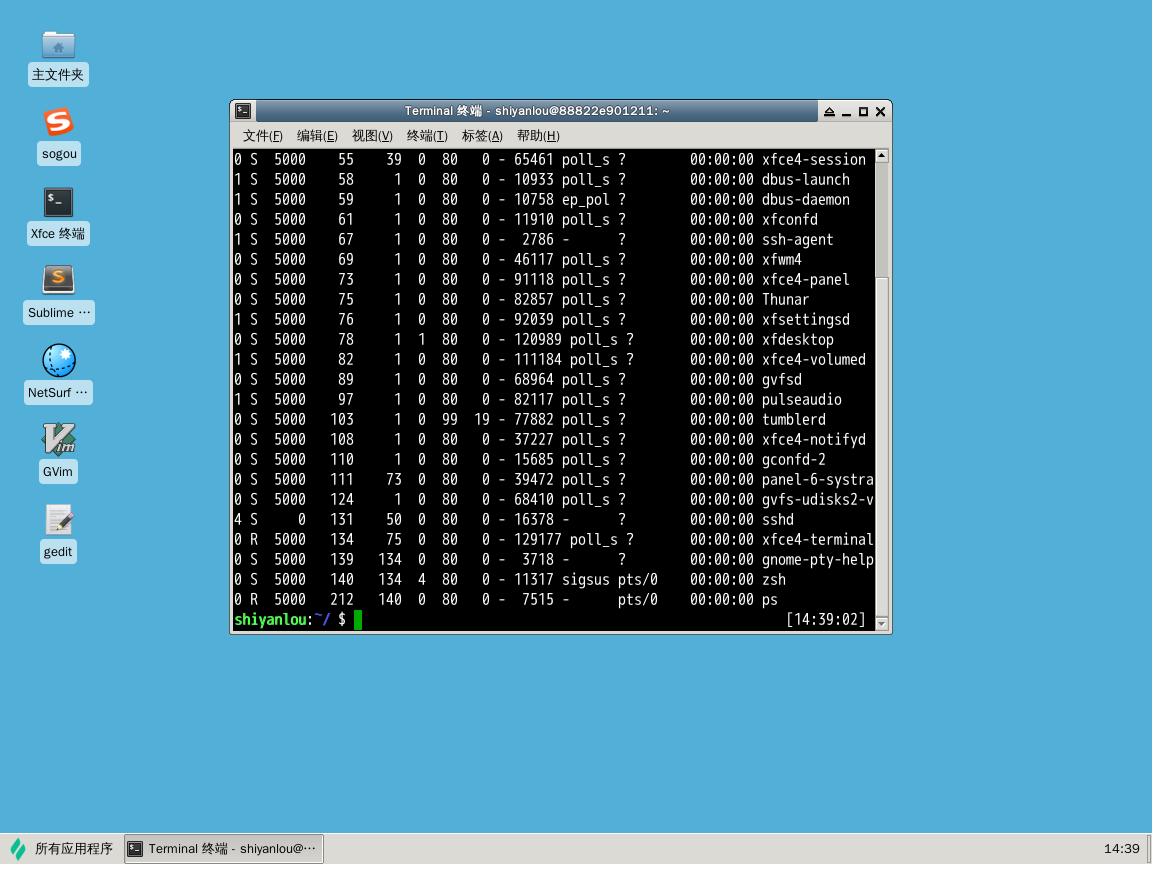The height and width of the screenshot is (896, 1152).
Task: Open the 编辑(E) menu
Action: coord(317,136)
